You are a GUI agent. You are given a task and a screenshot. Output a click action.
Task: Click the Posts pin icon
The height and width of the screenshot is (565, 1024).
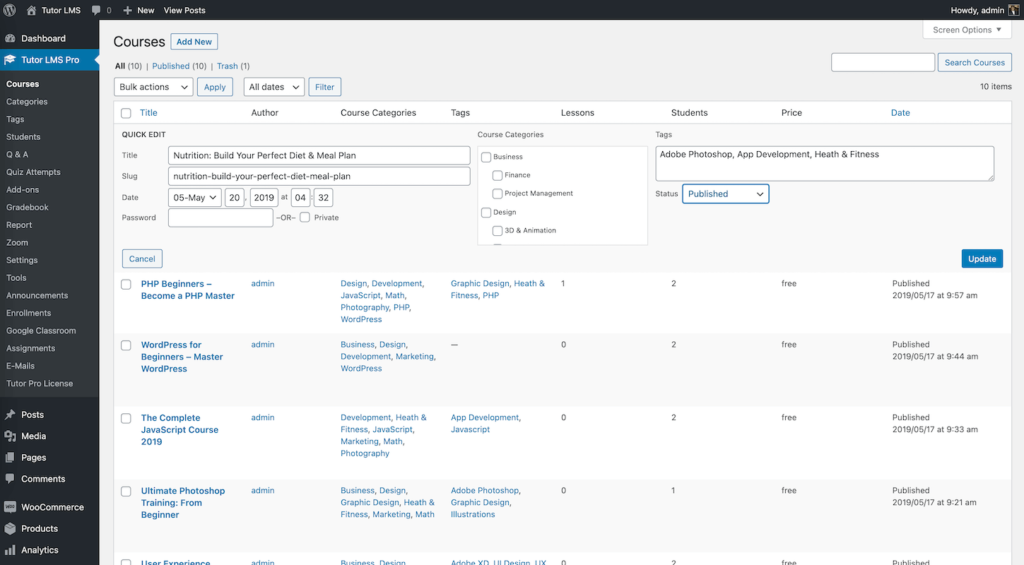tap(10, 415)
